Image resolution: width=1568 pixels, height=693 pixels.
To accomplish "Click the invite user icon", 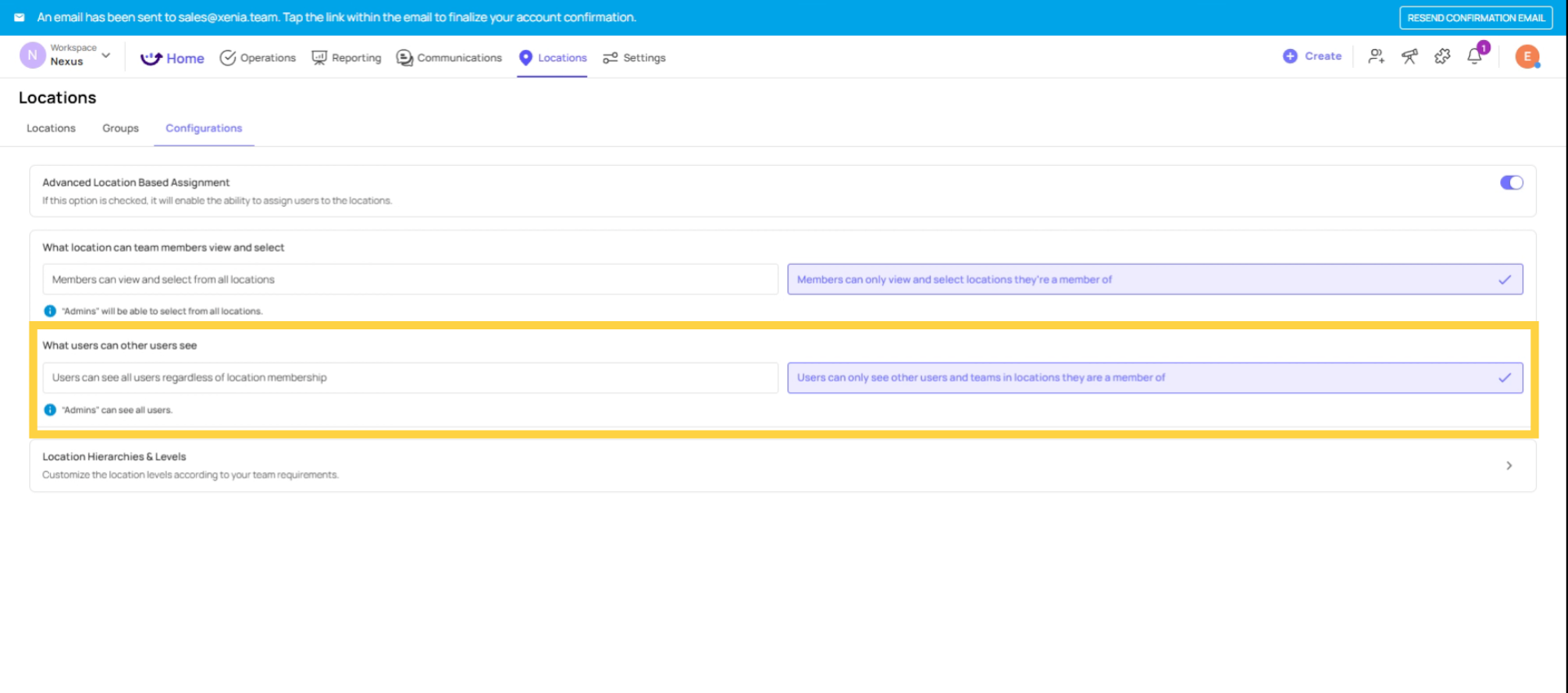I will [x=1377, y=56].
